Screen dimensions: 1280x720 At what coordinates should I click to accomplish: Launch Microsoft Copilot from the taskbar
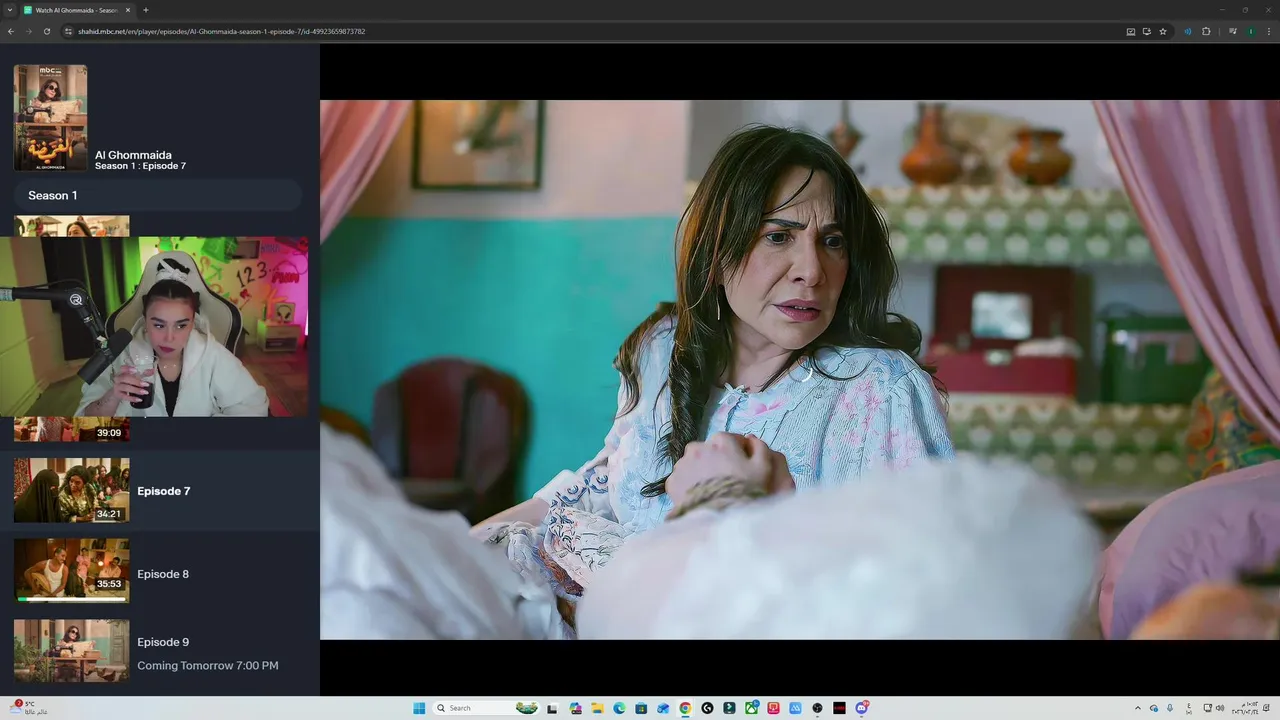pyautogui.click(x=575, y=708)
